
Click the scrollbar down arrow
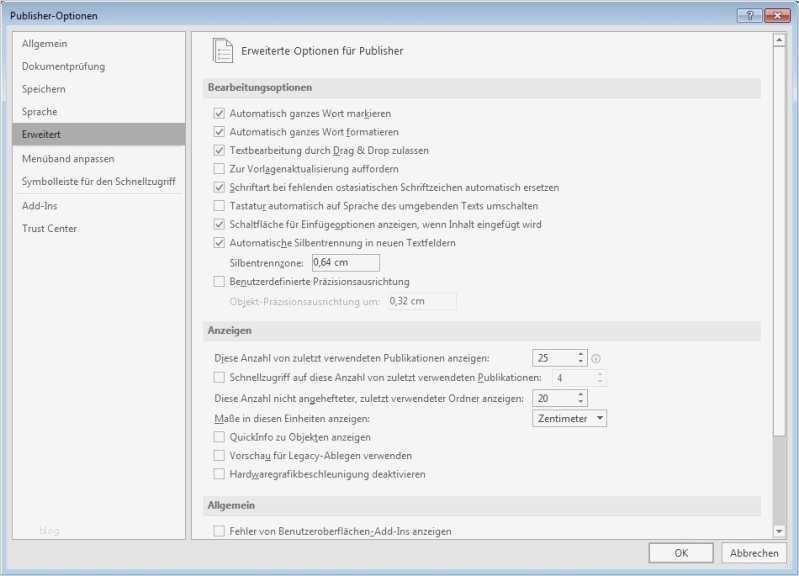(779, 531)
